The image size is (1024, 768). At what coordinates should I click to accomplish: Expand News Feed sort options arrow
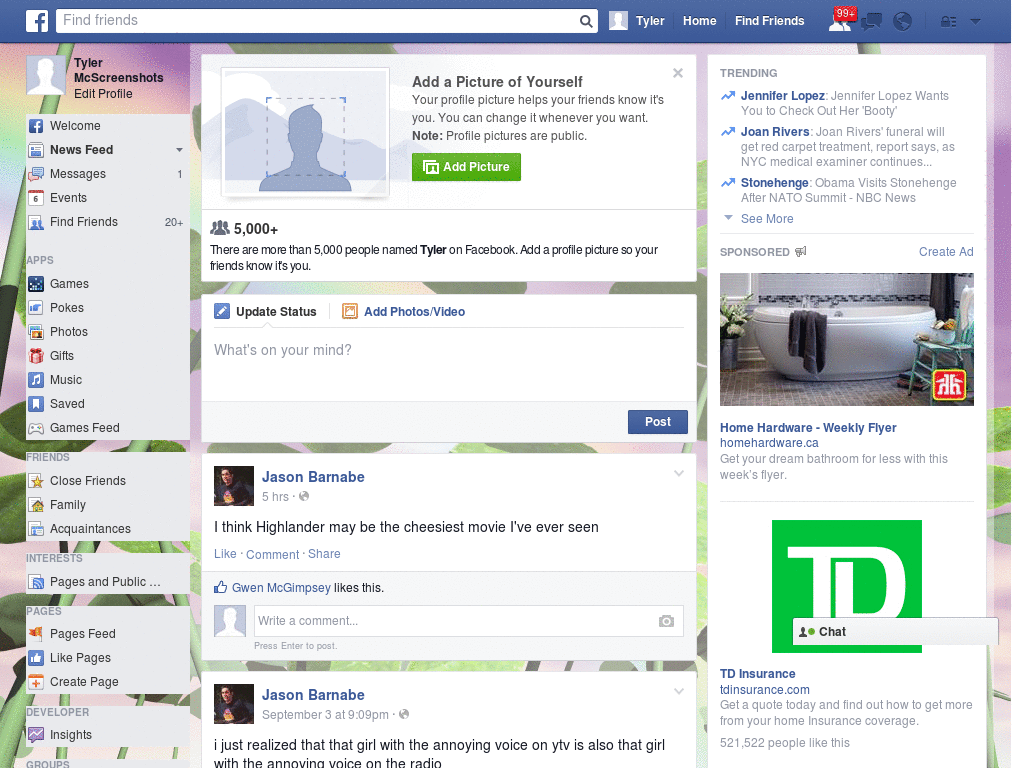(x=179, y=150)
